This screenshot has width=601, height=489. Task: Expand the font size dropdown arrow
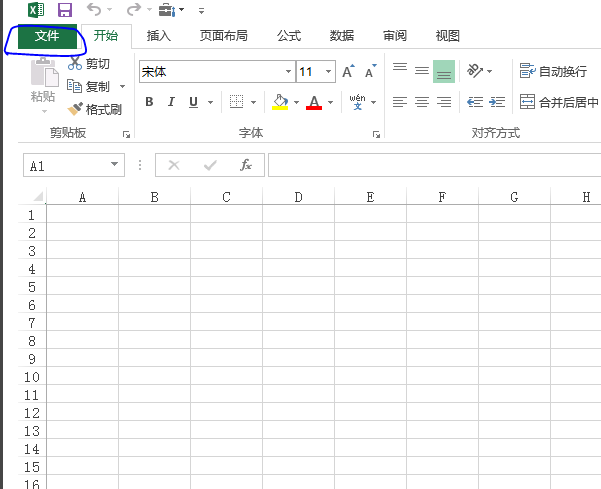coord(328,71)
